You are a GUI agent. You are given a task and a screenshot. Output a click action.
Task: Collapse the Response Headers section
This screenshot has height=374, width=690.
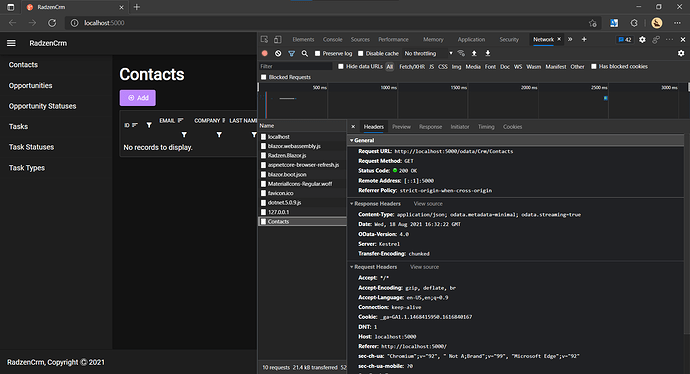coord(375,204)
